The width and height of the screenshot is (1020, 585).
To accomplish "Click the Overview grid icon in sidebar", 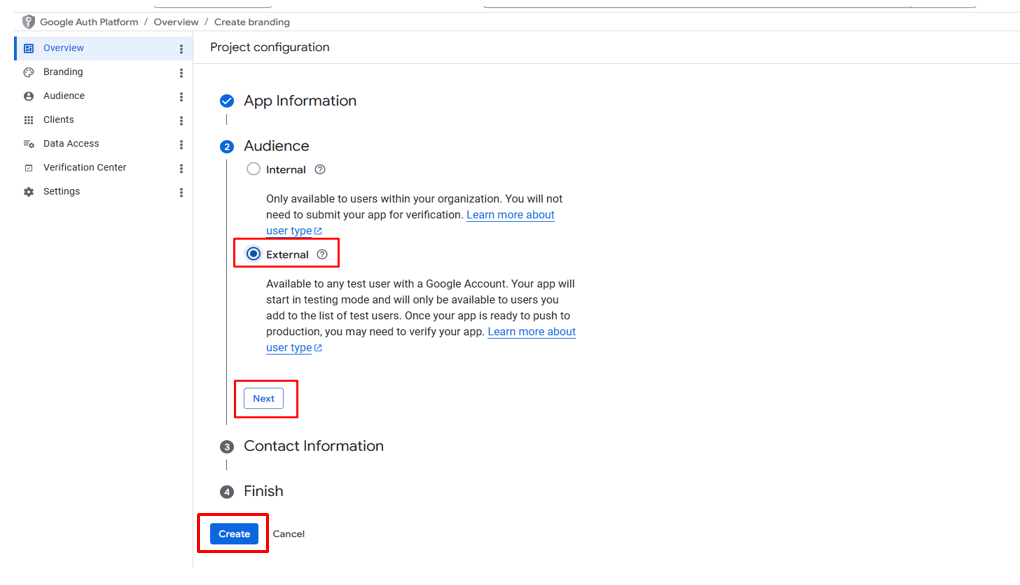I will (29, 48).
